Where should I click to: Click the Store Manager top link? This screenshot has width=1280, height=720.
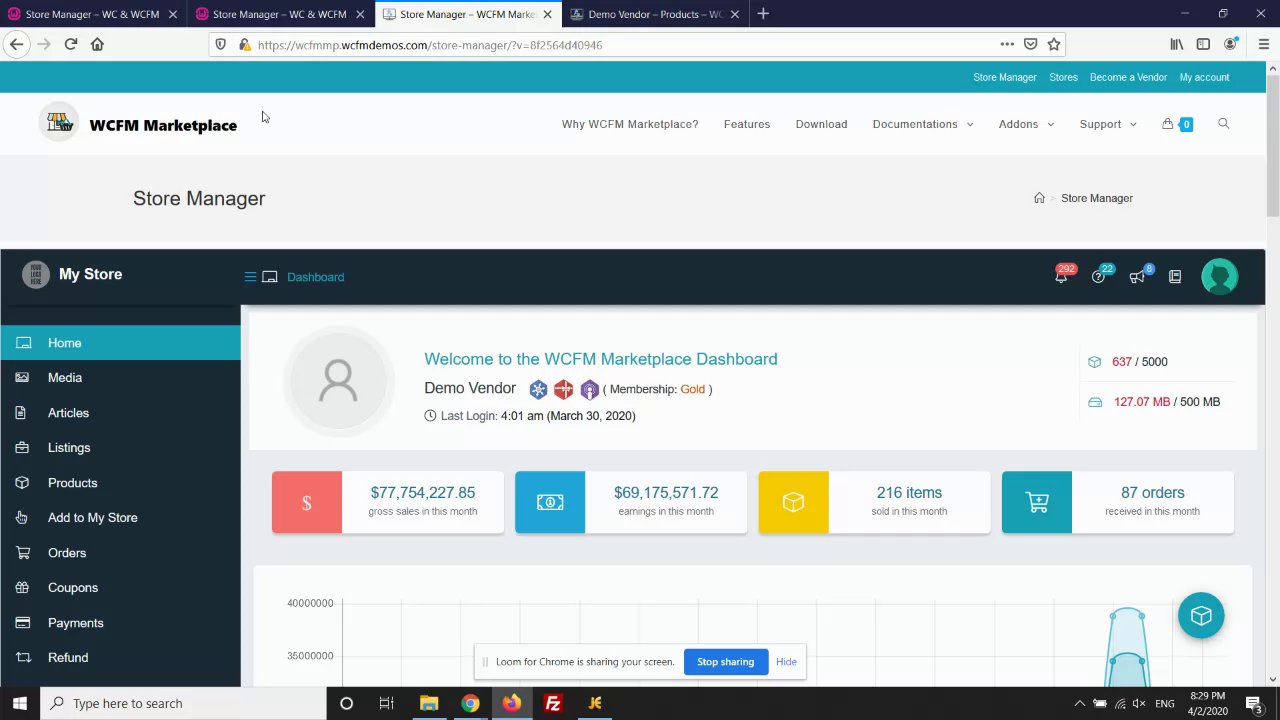1005,77
